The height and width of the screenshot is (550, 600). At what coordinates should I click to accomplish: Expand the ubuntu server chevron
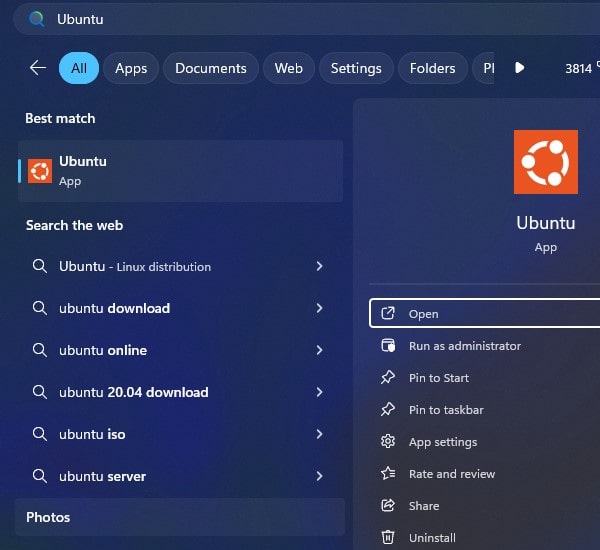pyautogui.click(x=320, y=476)
